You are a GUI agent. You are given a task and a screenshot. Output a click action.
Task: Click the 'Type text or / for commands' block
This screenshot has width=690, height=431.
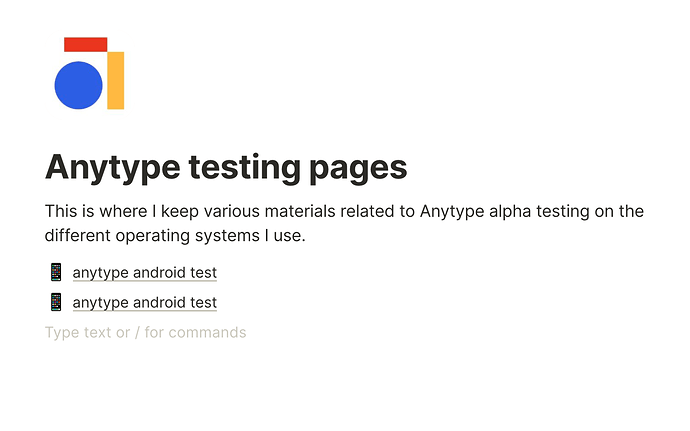click(146, 332)
